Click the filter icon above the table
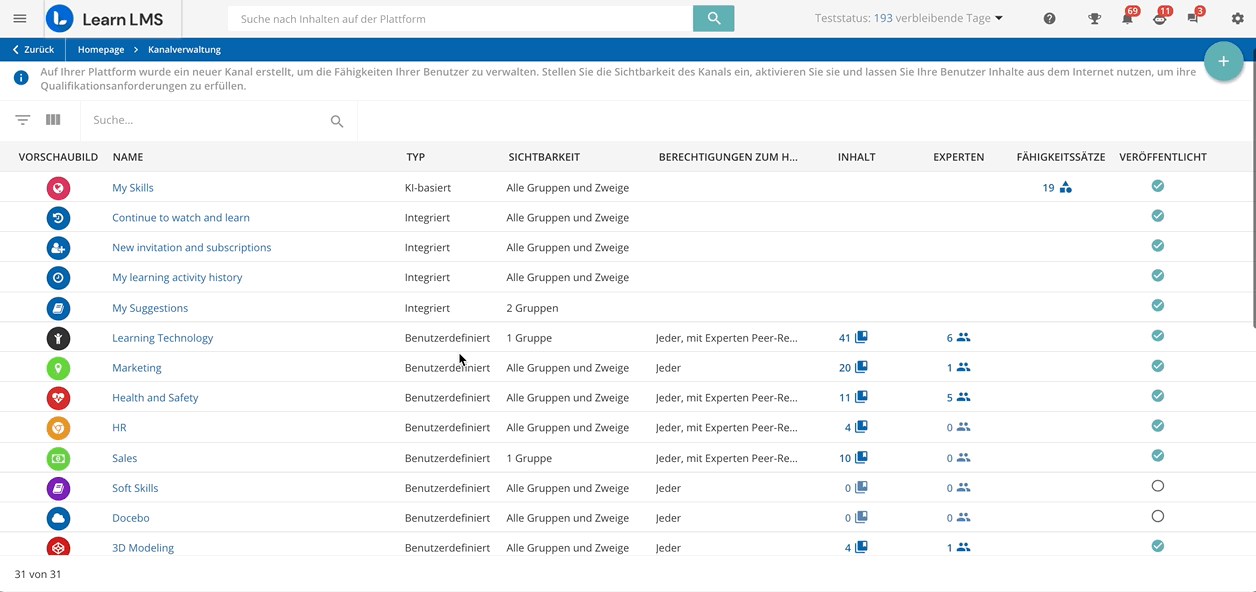This screenshot has width=1256, height=592. [23, 120]
